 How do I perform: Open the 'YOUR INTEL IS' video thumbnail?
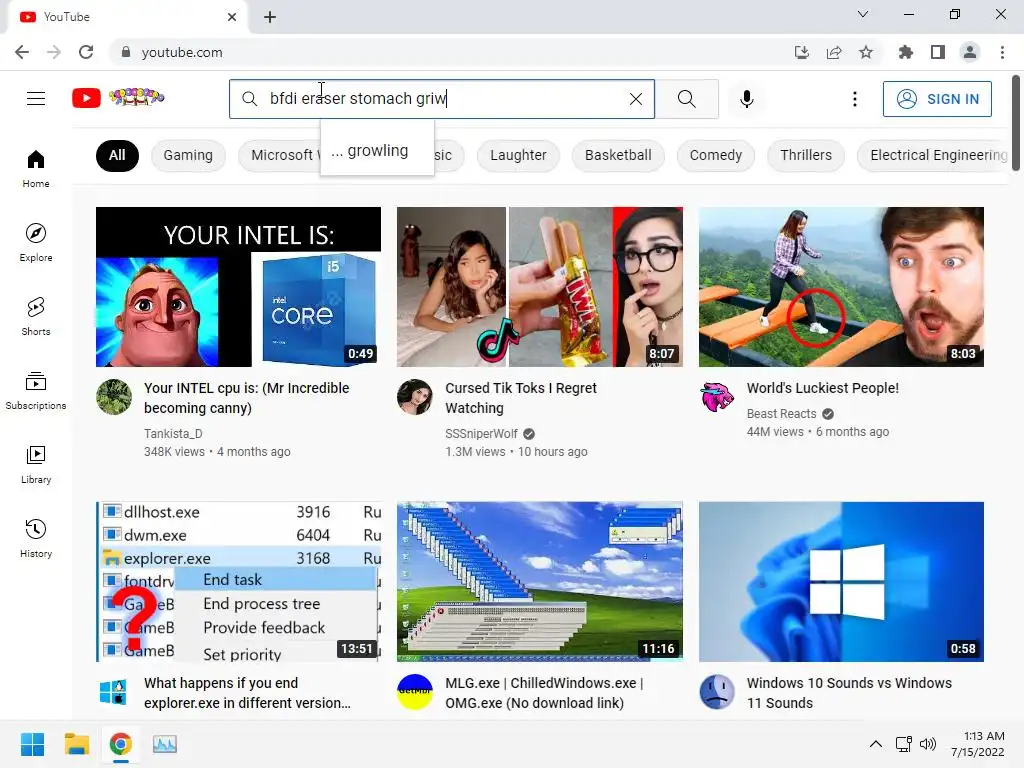(238, 287)
